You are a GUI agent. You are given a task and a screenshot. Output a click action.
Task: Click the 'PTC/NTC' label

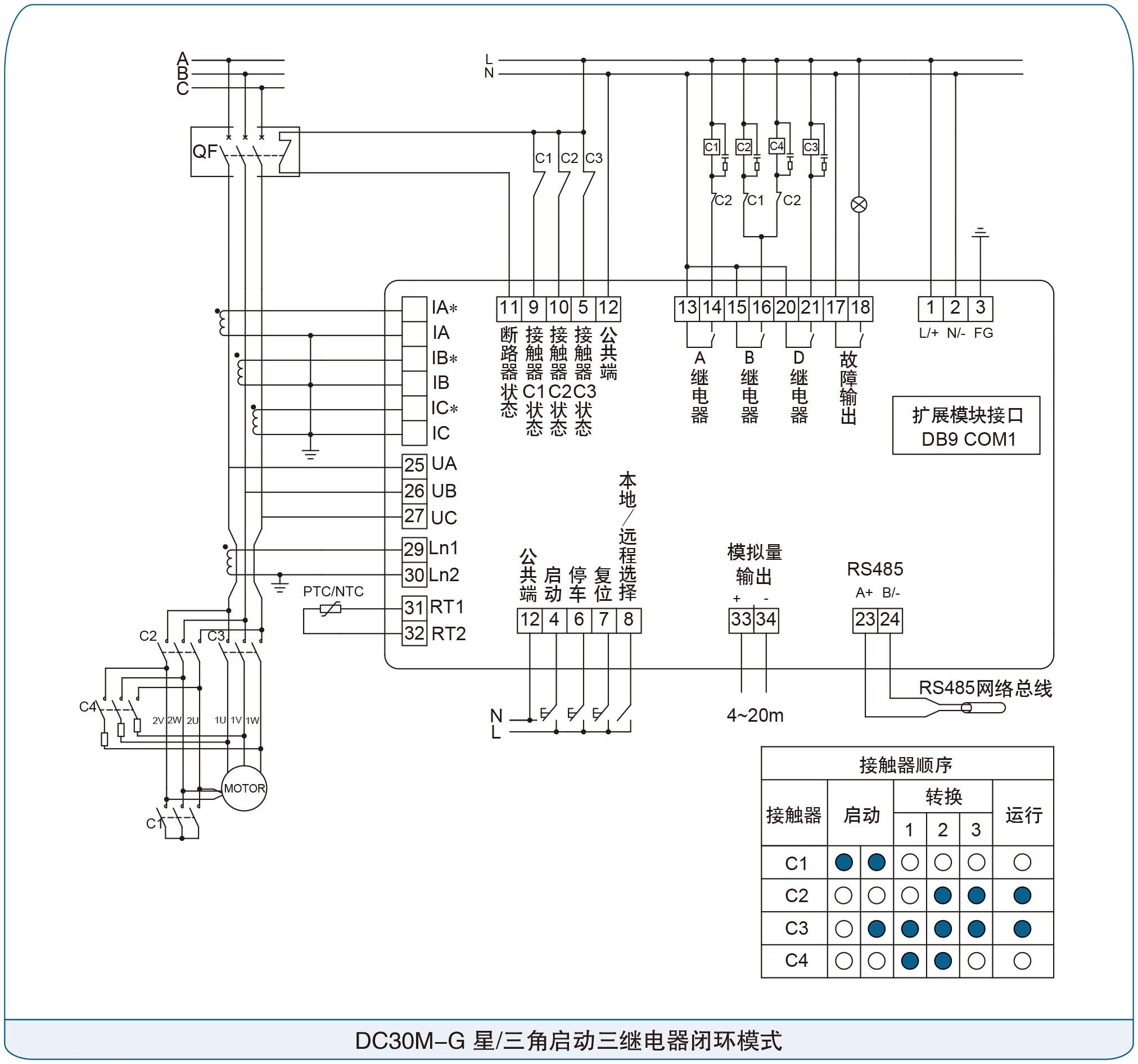click(x=333, y=591)
